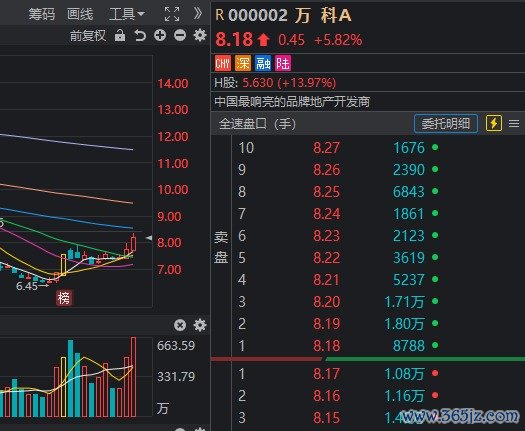The image size is (525, 431).
Task: Click the 8.00 price axis label
Action: (x=169, y=242)
